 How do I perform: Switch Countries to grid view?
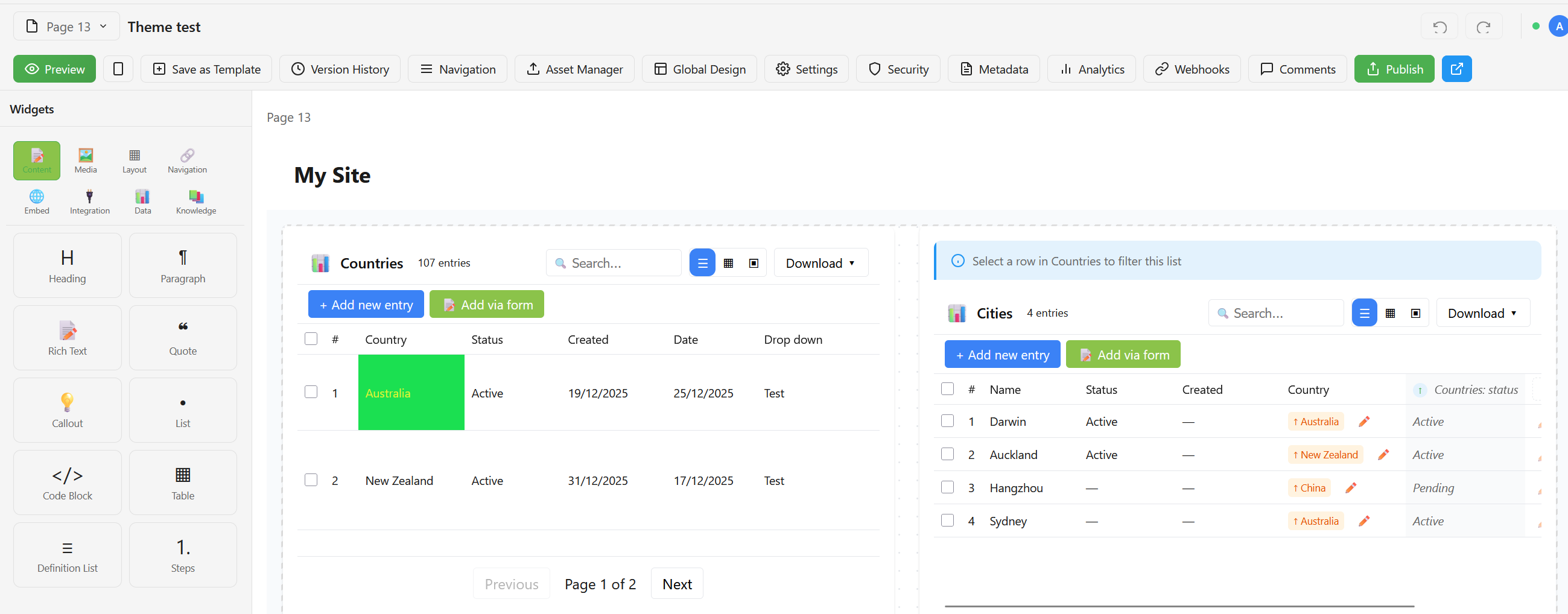(728, 263)
